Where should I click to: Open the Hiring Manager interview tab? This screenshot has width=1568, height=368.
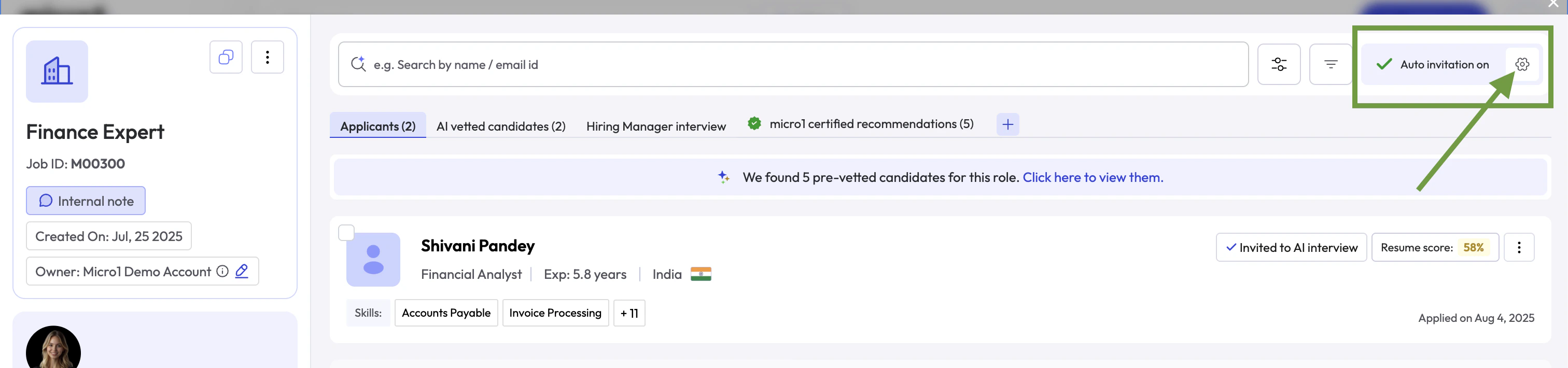655,126
